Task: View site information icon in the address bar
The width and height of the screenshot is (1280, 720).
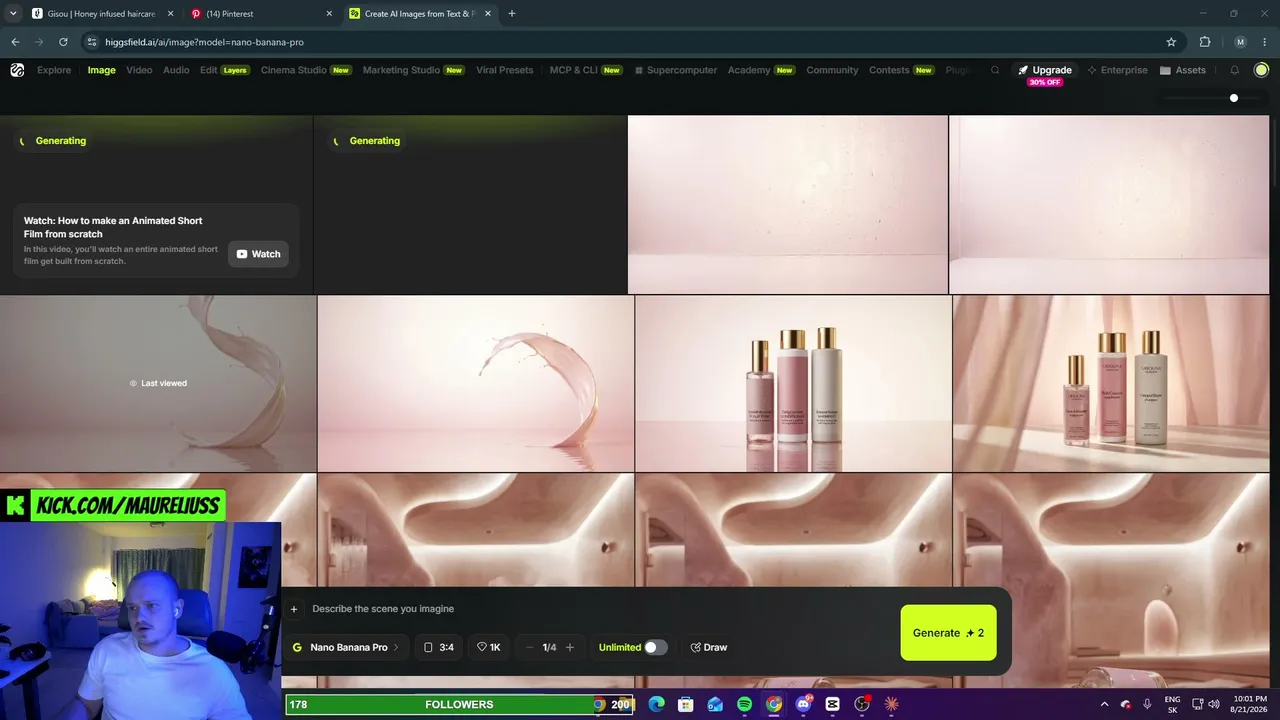Action: click(92, 42)
